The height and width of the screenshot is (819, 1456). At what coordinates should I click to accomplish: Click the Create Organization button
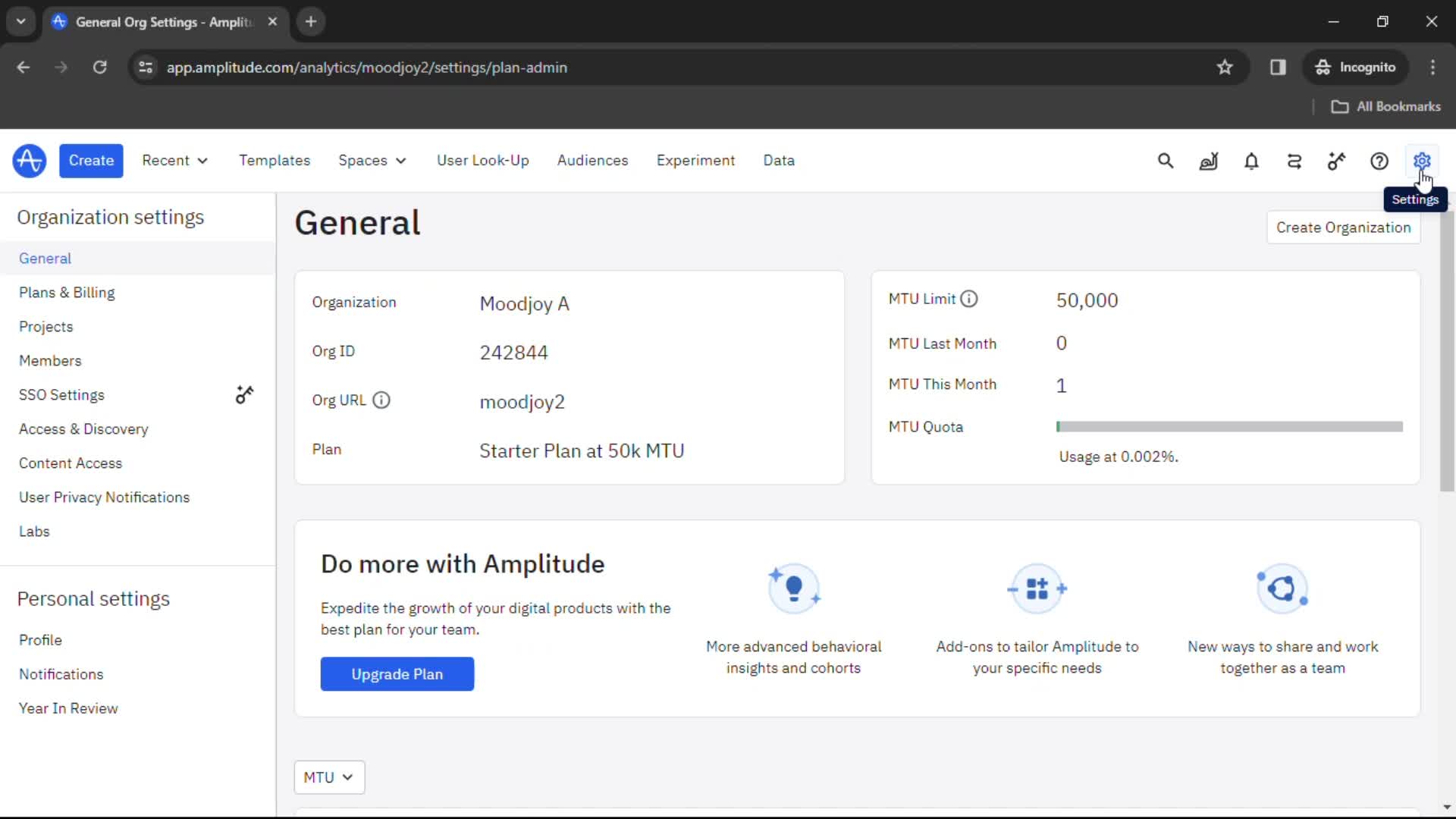click(x=1343, y=227)
